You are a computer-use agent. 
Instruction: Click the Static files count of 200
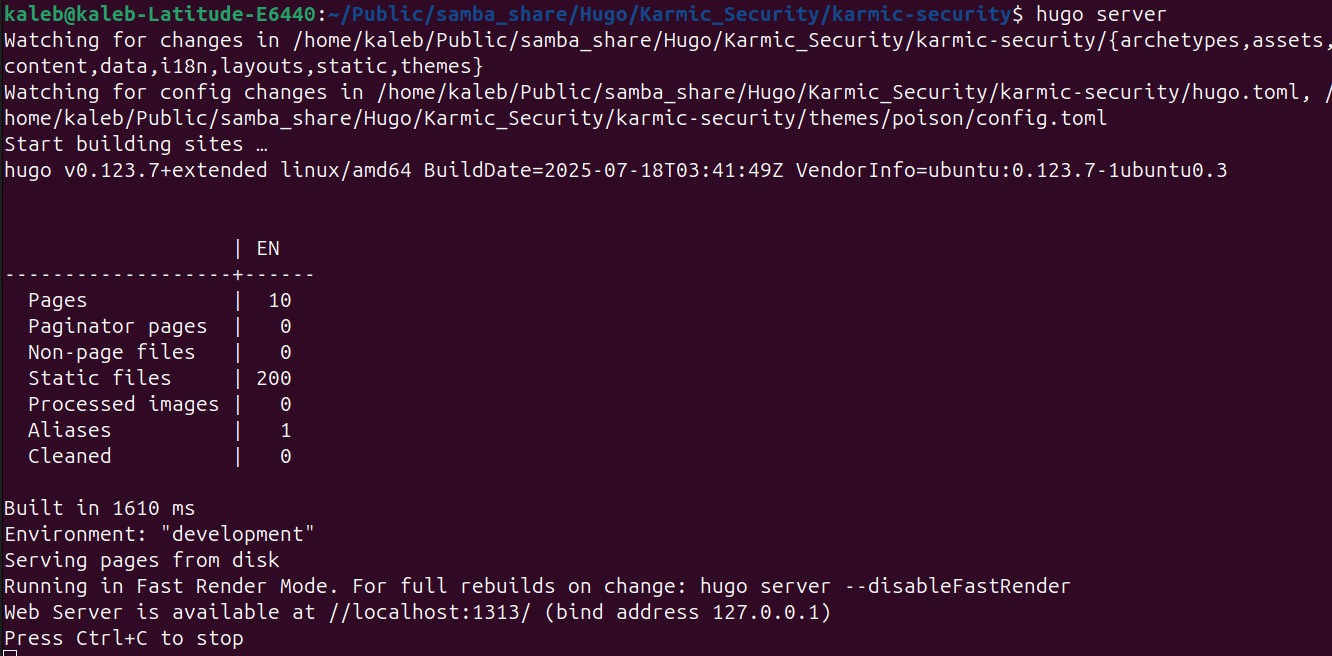274,378
